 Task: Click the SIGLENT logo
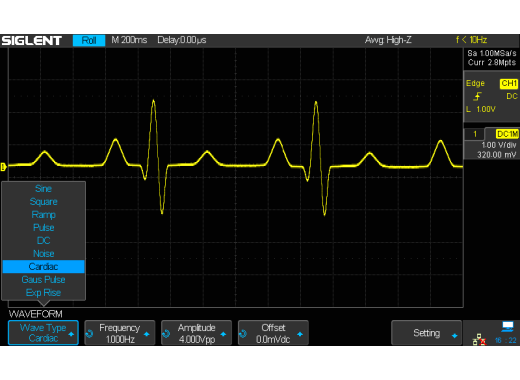click(32, 41)
